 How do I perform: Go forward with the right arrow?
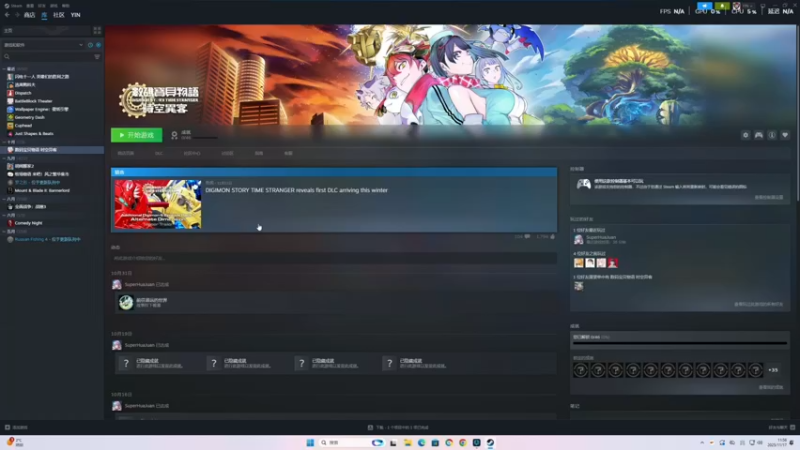pyautogui.click(x=16, y=15)
